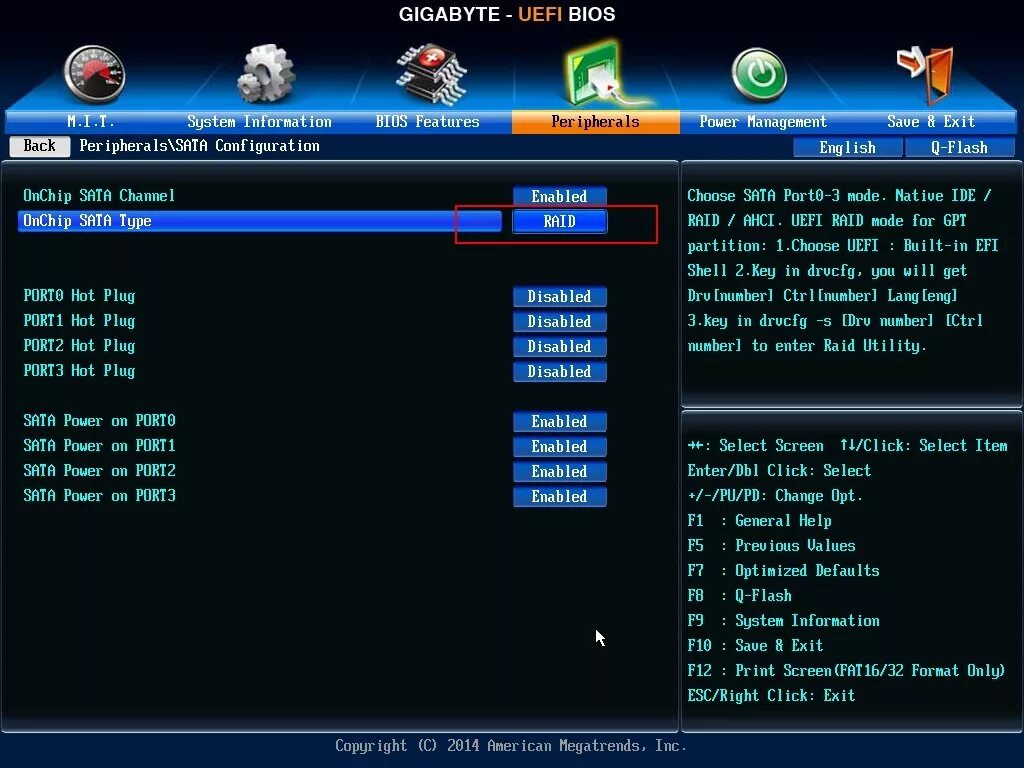
Task: Change OnChip SATA Type RAID value
Action: (560, 221)
